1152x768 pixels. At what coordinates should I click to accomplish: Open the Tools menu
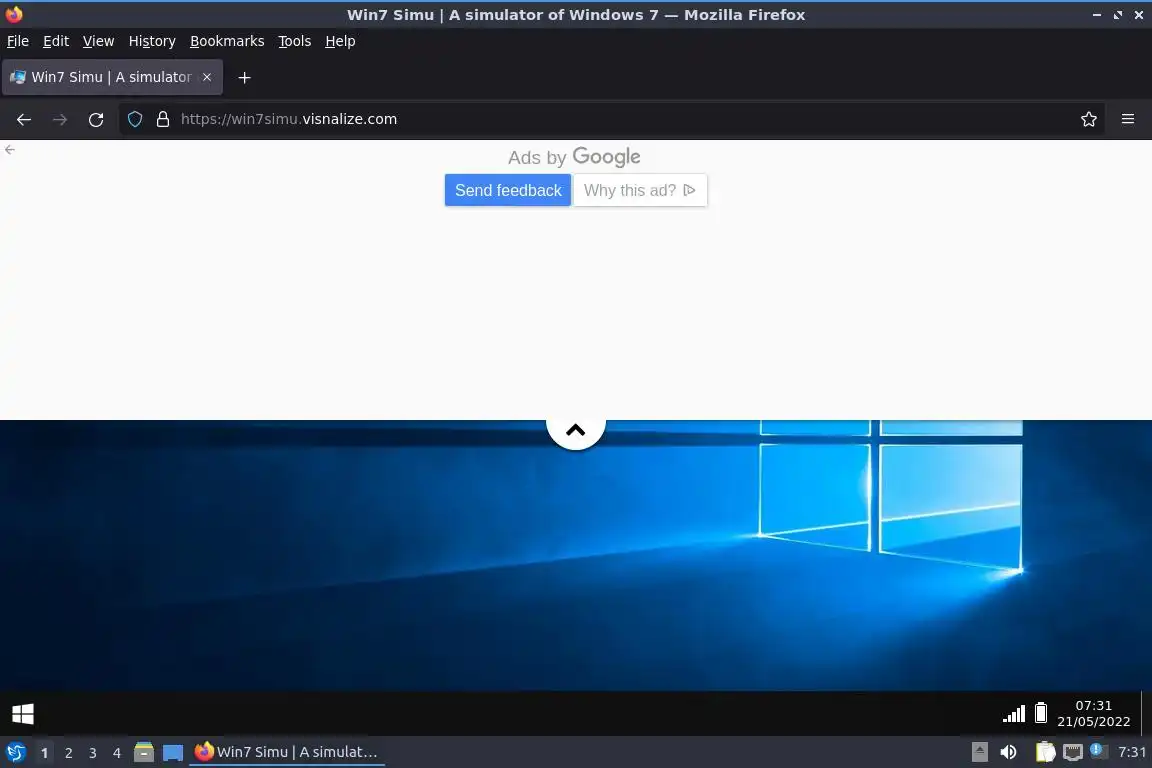pos(295,41)
